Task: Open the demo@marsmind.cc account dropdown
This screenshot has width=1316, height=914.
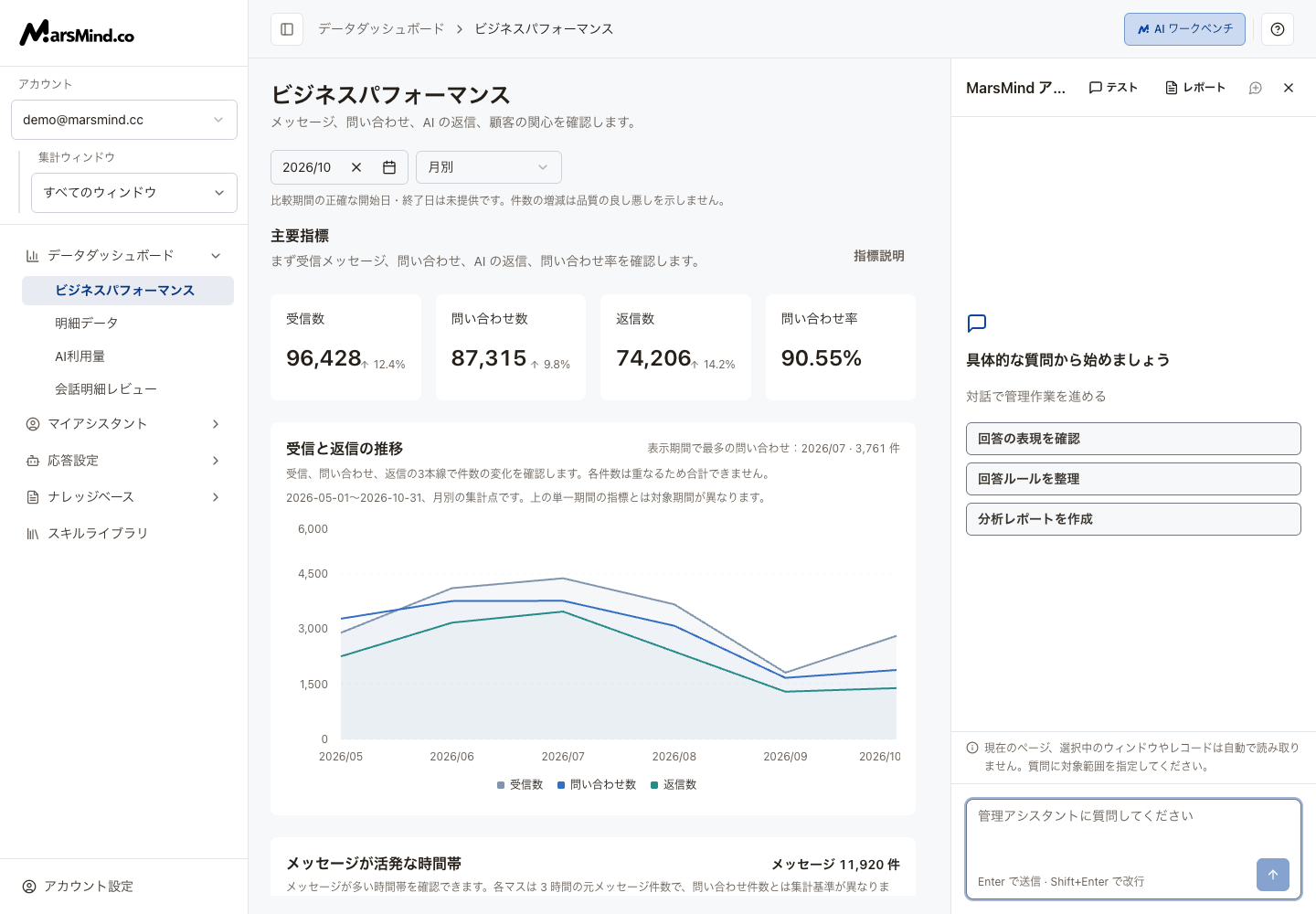Action: 124,120
